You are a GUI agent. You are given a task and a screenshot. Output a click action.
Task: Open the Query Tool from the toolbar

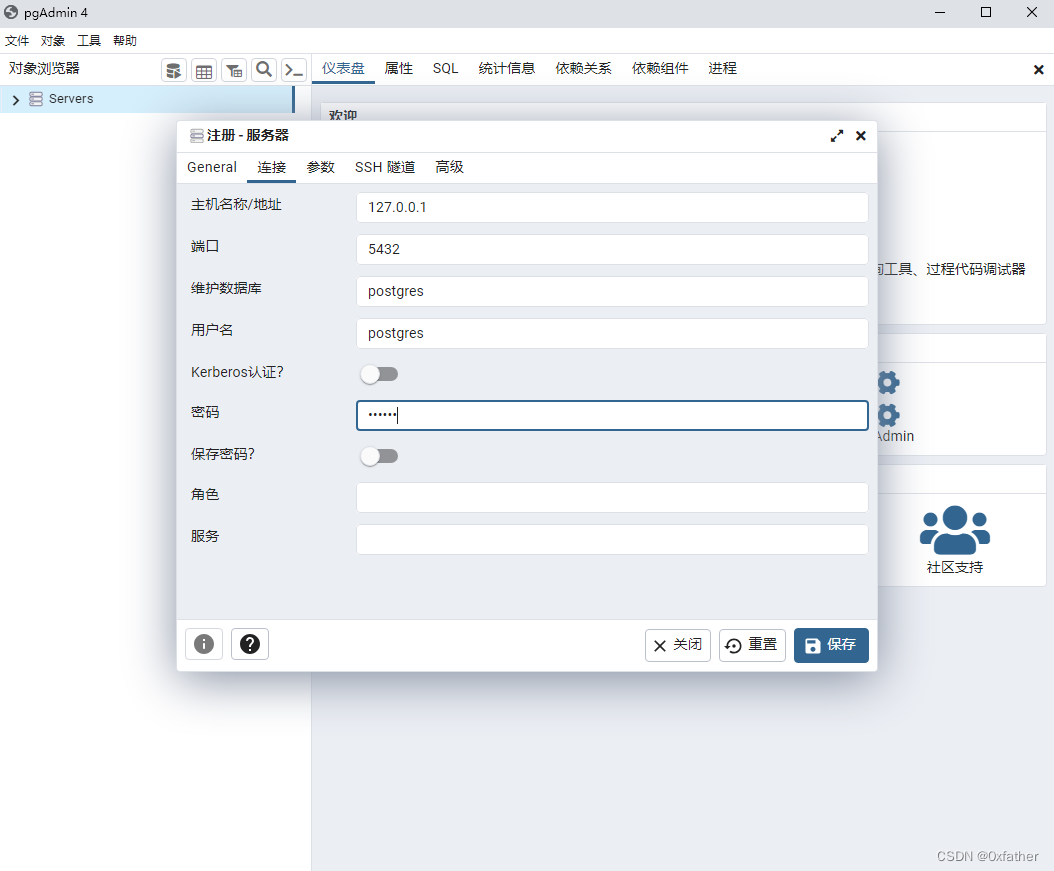pos(173,70)
